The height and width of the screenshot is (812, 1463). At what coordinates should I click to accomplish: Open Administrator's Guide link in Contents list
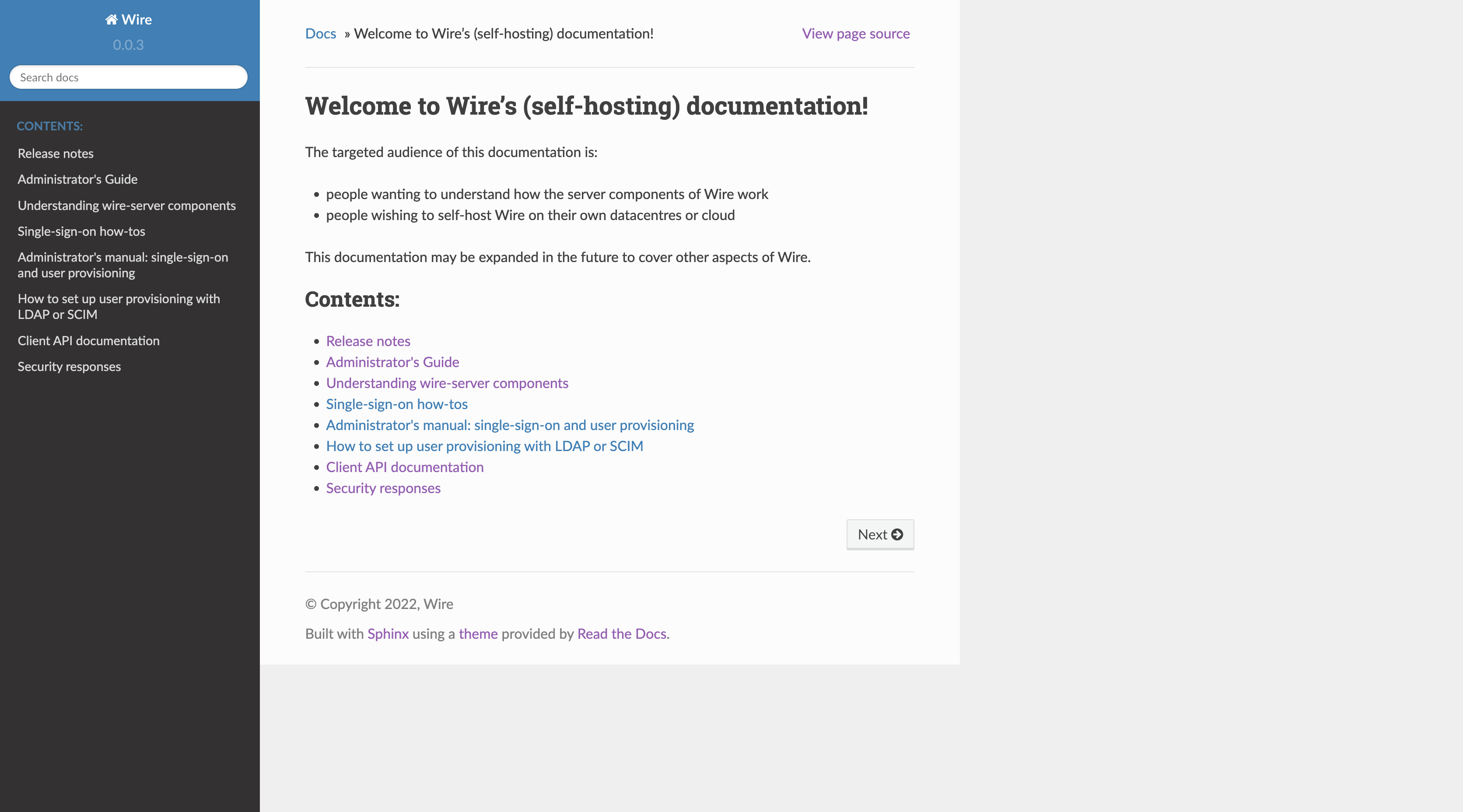point(392,362)
